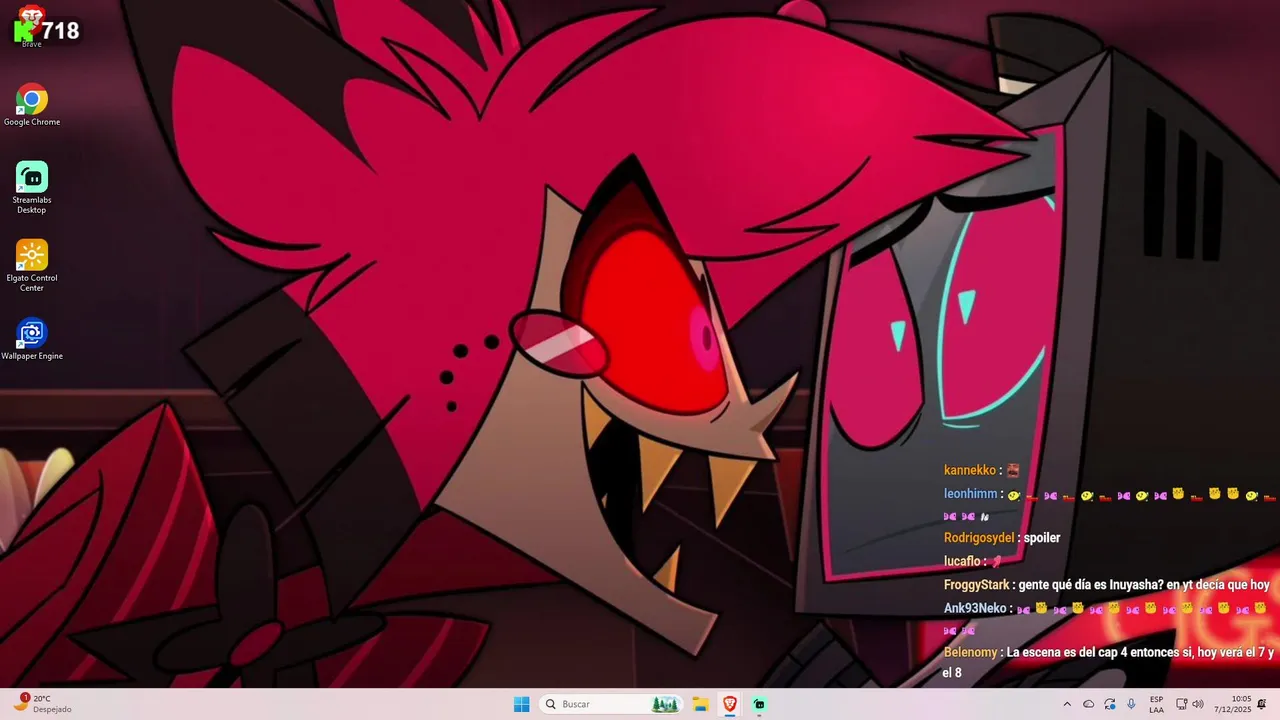Open the Wallpaper Engine desktop shortcut
This screenshot has width=1280, height=720.
point(32,339)
